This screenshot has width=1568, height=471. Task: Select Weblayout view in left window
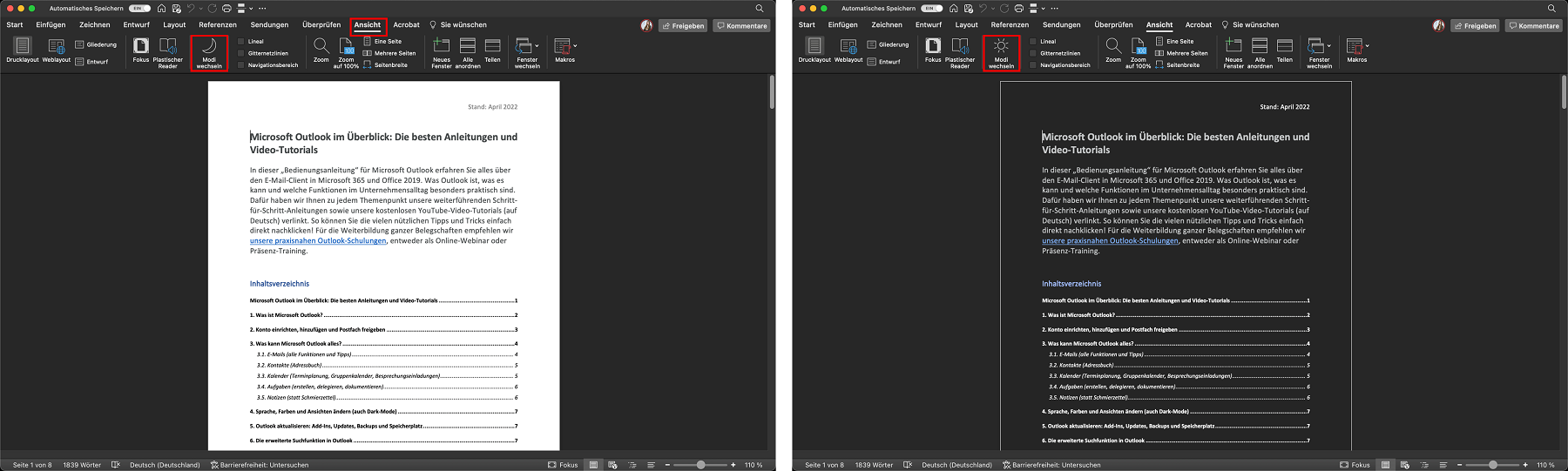click(57, 50)
